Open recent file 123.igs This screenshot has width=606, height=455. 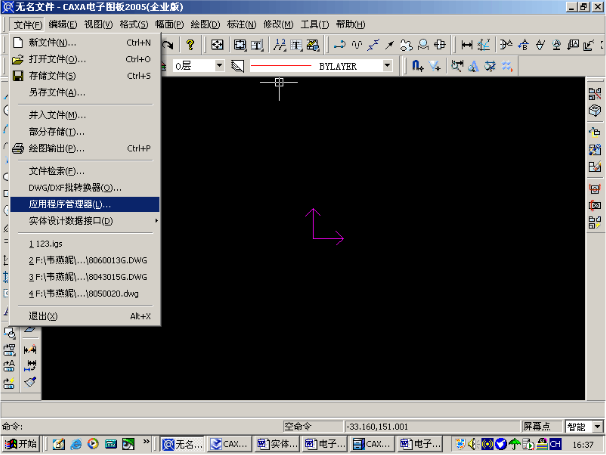pyautogui.click(x=46, y=243)
